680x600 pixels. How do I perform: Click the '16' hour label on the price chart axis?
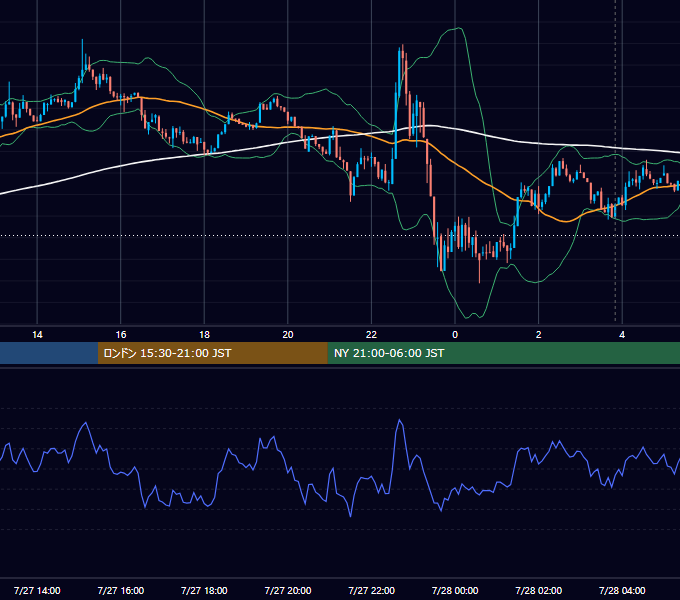tap(121, 335)
